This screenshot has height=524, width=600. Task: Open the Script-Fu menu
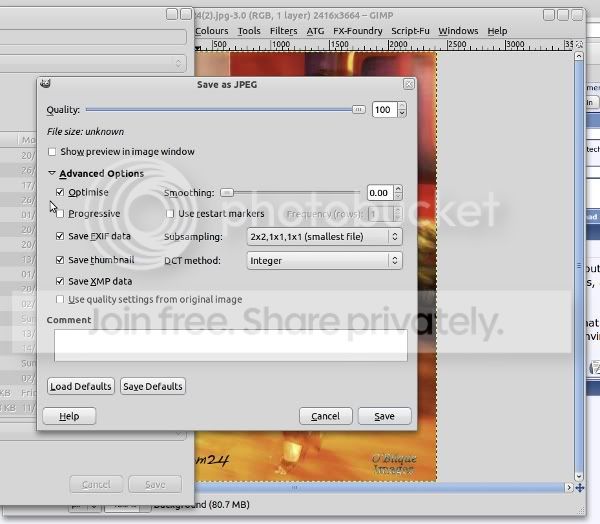click(409, 31)
